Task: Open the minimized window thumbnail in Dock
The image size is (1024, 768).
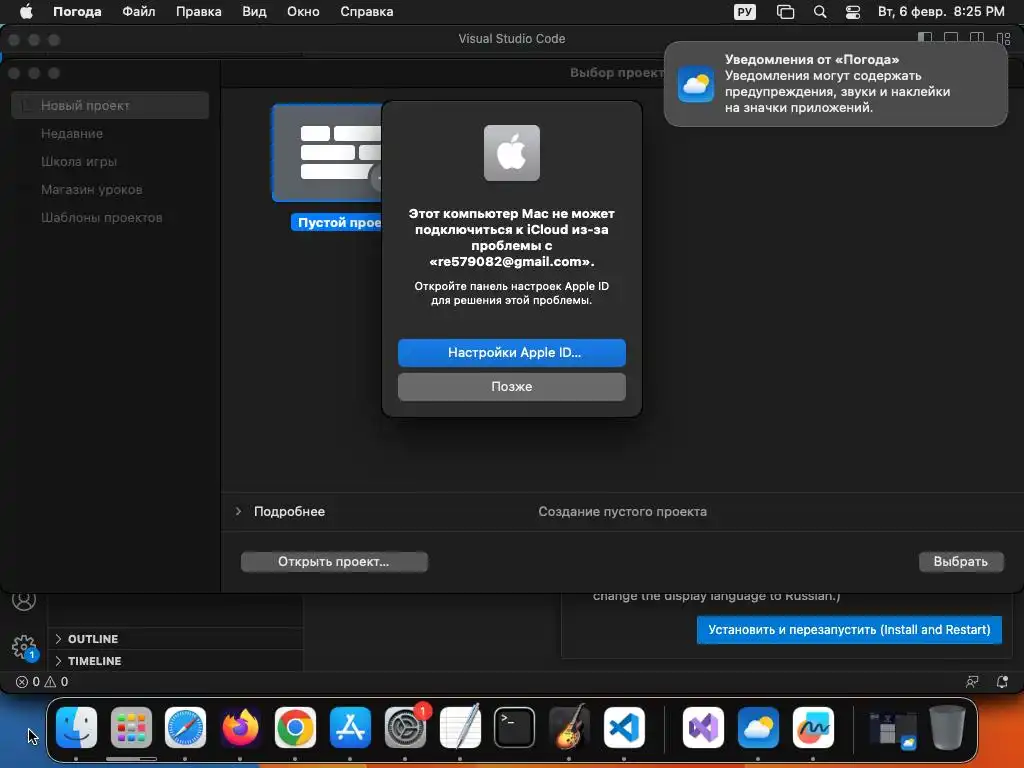Action: (892, 729)
